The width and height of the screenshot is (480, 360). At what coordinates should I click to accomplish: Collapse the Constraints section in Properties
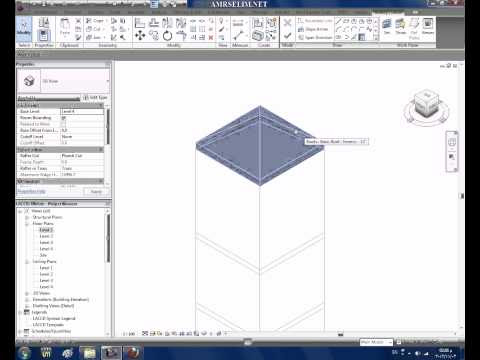101,105
